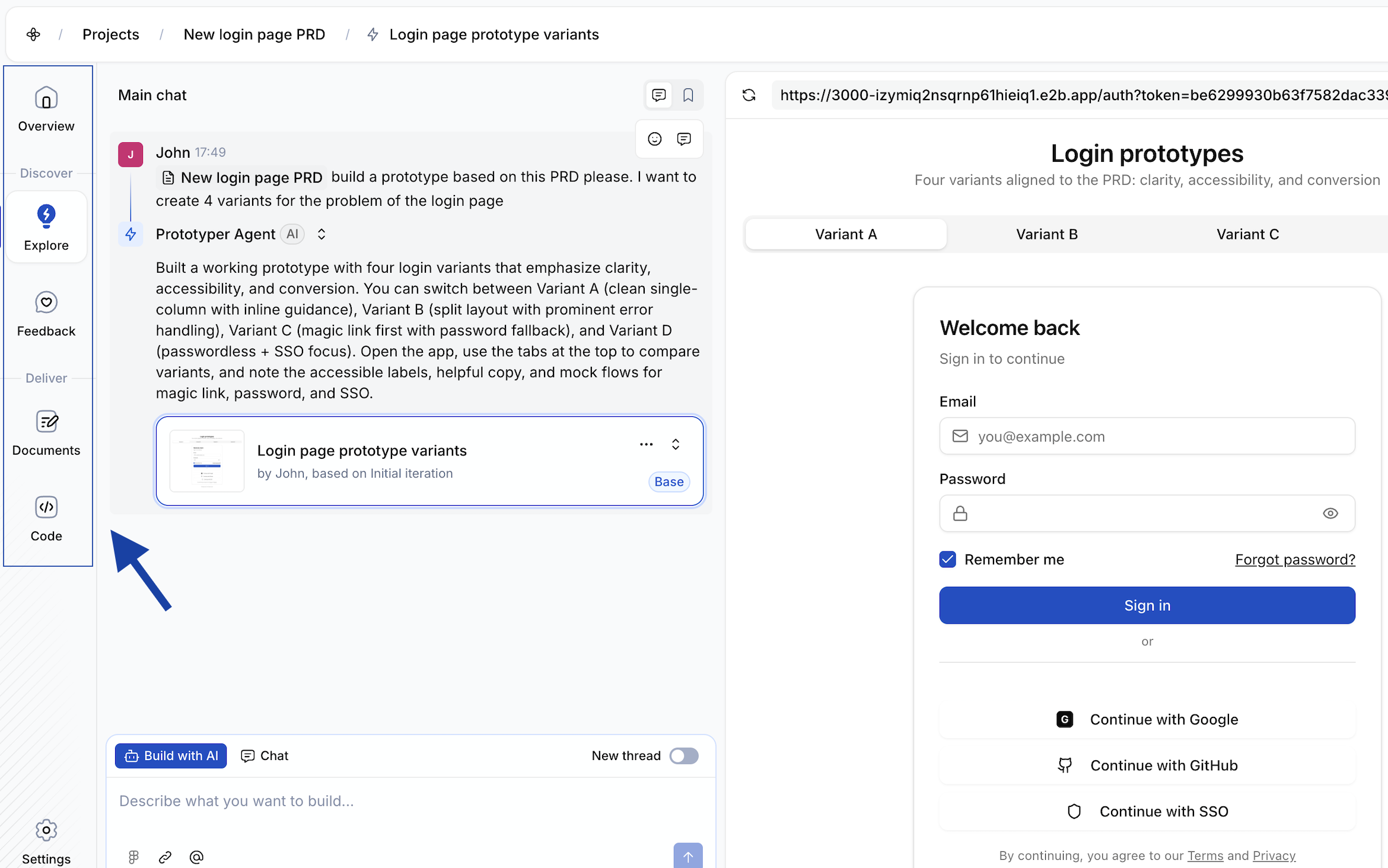Click the mention @ icon
The width and height of the screenshot is (1388, 868).
pyautogui.click(x=196, y=856)
